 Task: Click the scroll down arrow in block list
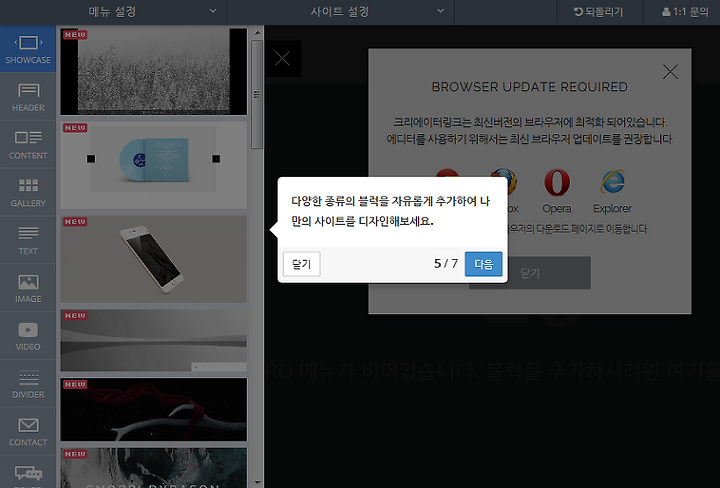point(257,482)
